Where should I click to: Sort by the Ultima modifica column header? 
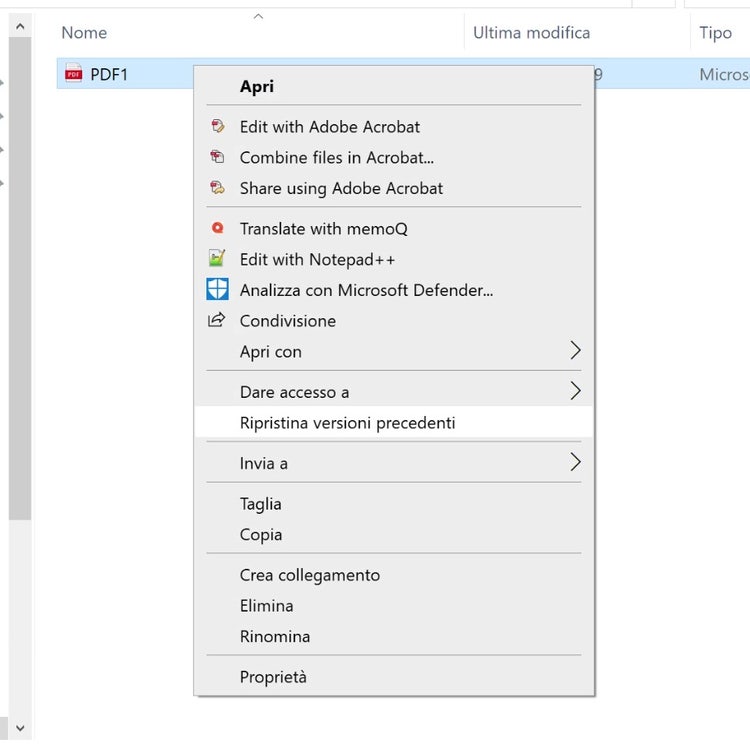[531, 33]
